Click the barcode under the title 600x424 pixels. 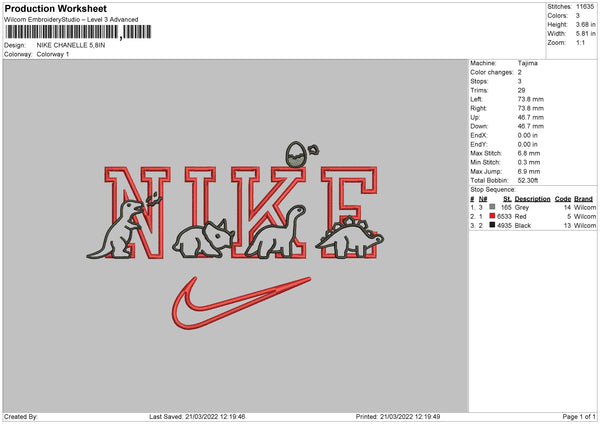[78, 32]
